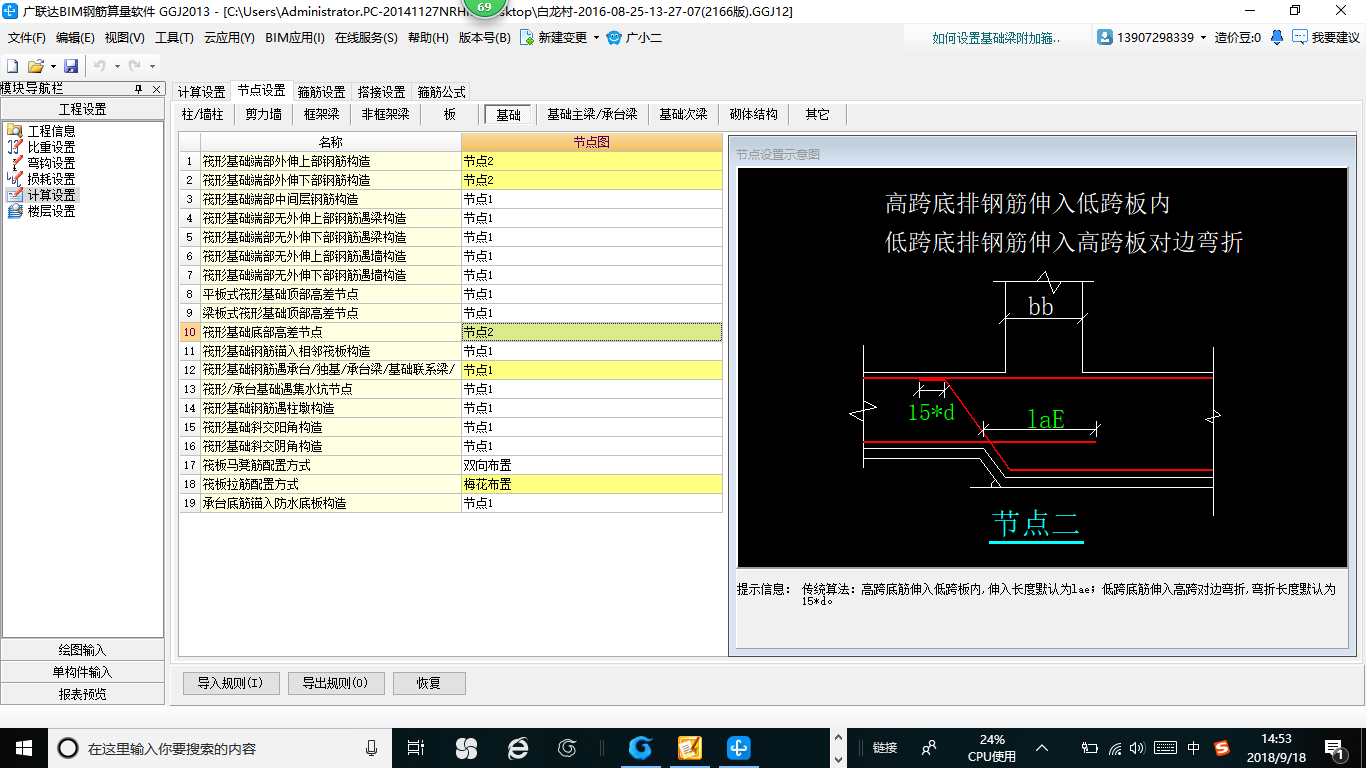Open the BIM应用(I) menu
Viewport: 1366px width, 768px height.
tap(295, 38)
